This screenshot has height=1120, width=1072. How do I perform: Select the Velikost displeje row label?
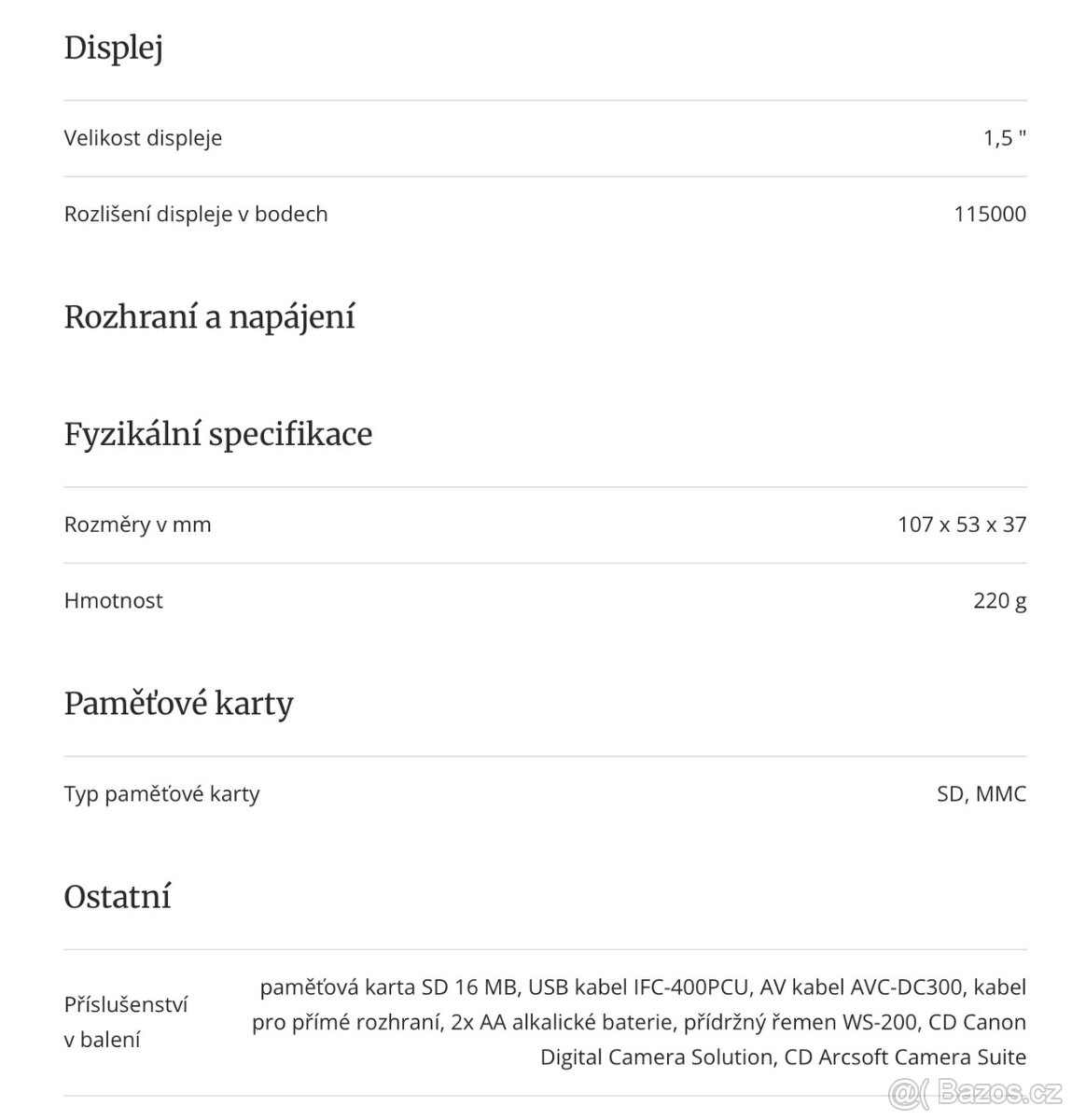(x=143, y=138)
